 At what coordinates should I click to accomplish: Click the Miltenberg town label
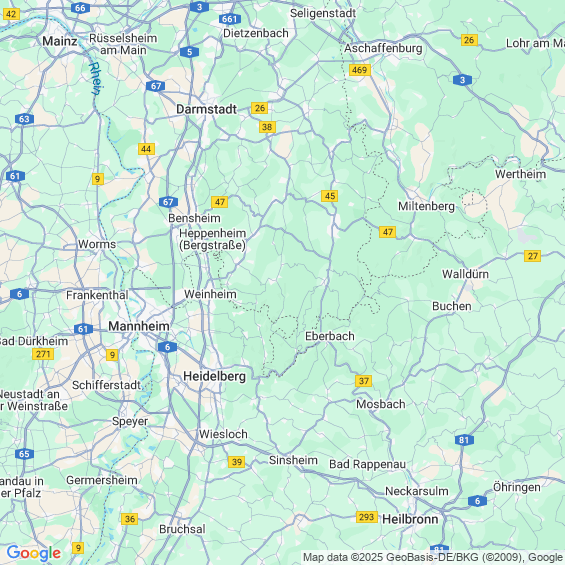(426, 206)
